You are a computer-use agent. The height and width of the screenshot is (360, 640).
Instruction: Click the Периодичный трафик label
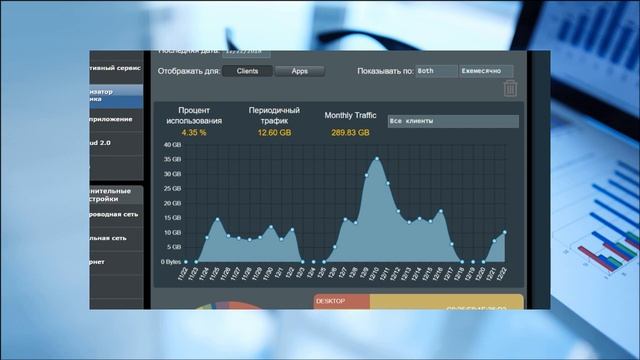(274, 116)
